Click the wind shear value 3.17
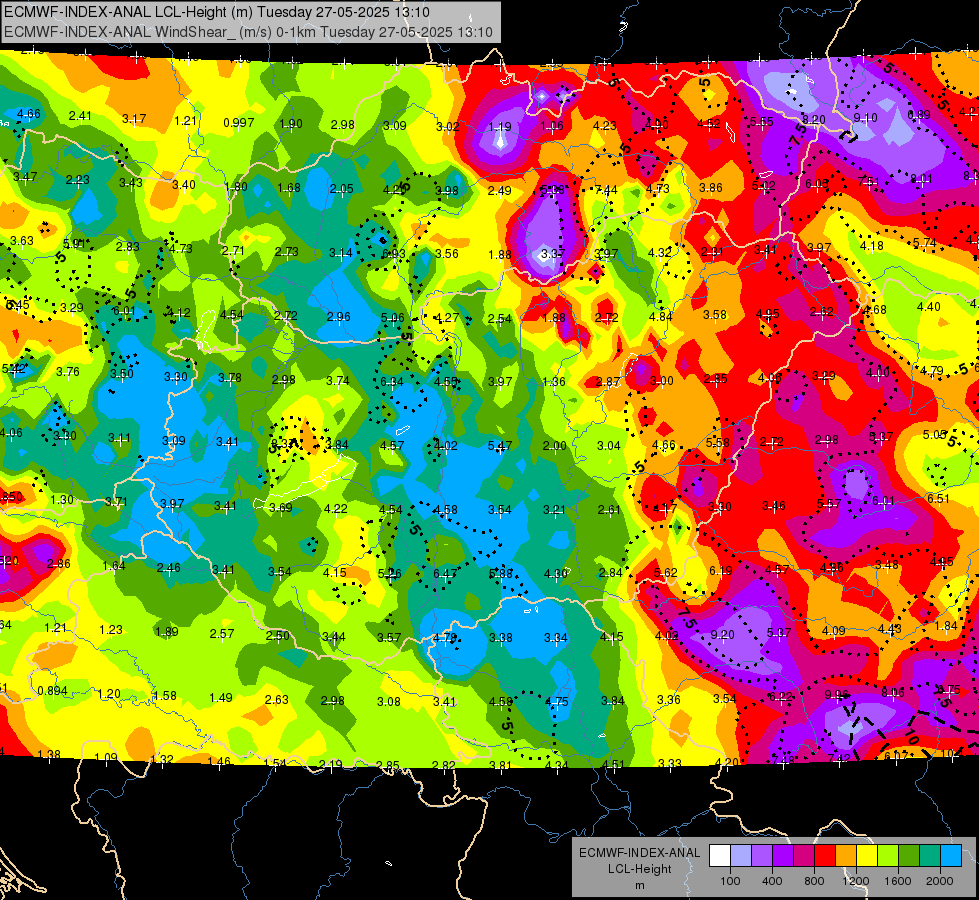Screen dimensions: 979x900 click(x=134, y=119)
